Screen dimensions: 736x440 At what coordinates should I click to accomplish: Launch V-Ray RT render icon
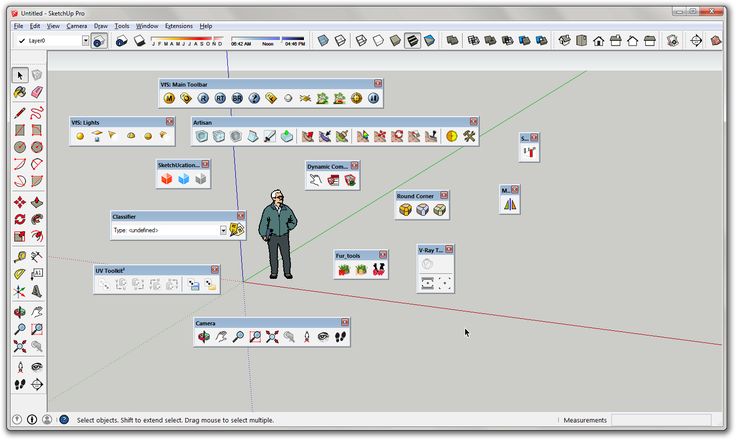220,98
